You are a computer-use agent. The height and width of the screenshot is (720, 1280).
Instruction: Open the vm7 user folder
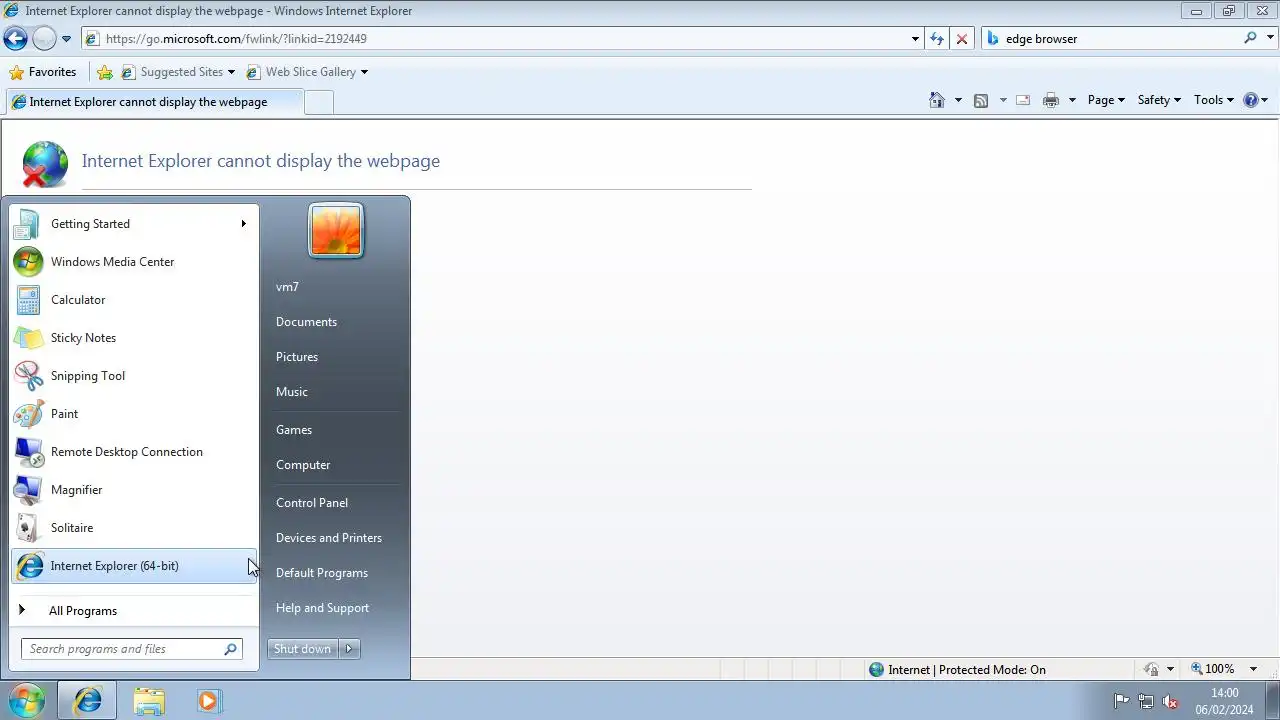(334, 287)
